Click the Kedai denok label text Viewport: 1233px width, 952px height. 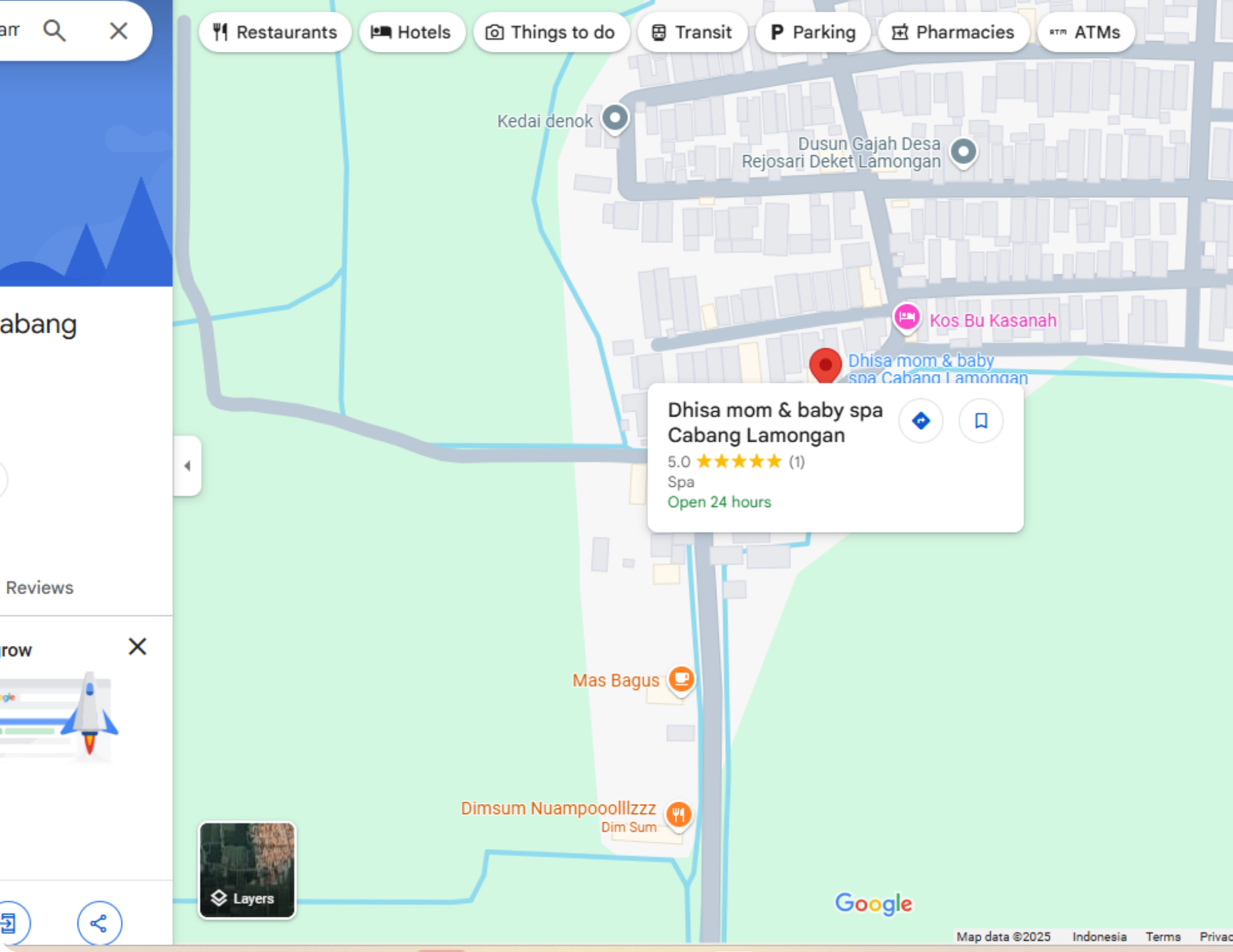point(545,121)
